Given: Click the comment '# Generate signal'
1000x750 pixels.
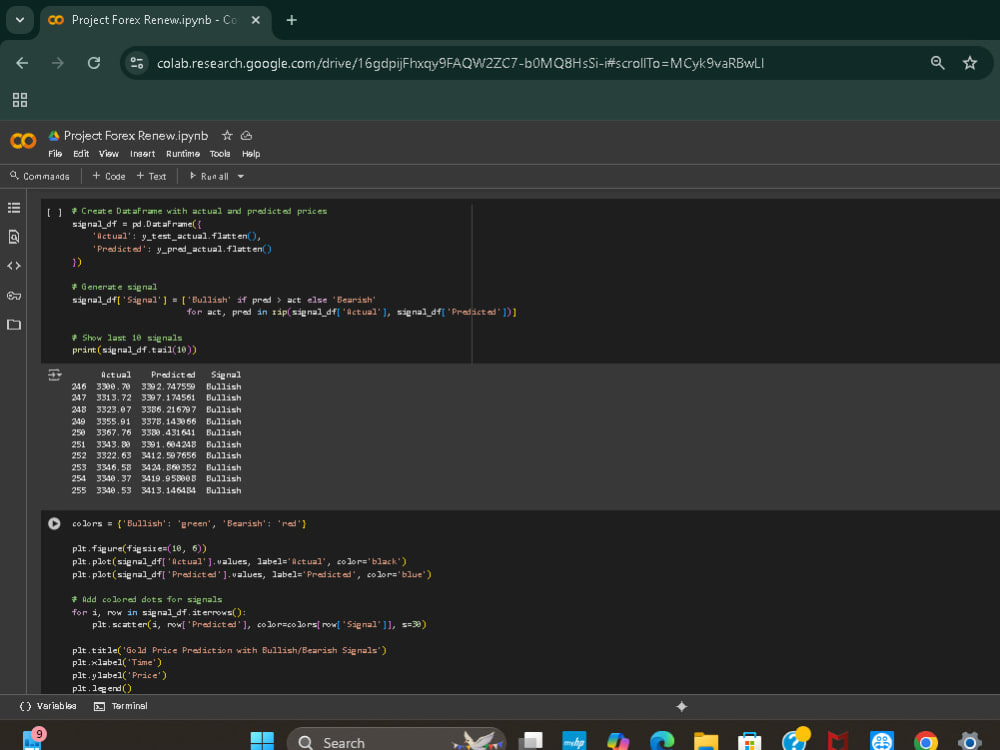Looking at the screenshot, I should (x=114, y=287).
